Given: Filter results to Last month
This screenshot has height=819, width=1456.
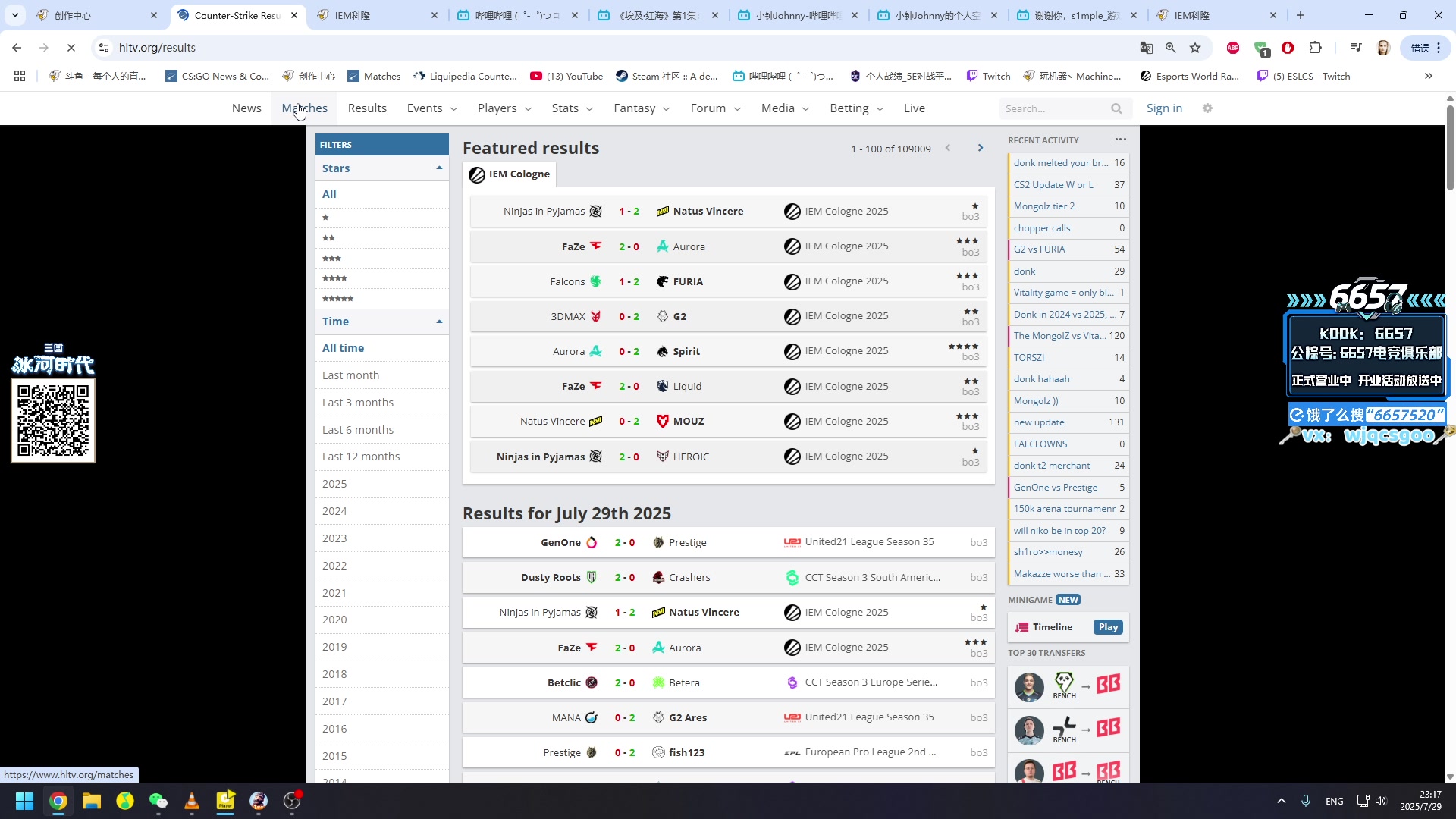Looking at the screenshot, I should tap(382, 375).
